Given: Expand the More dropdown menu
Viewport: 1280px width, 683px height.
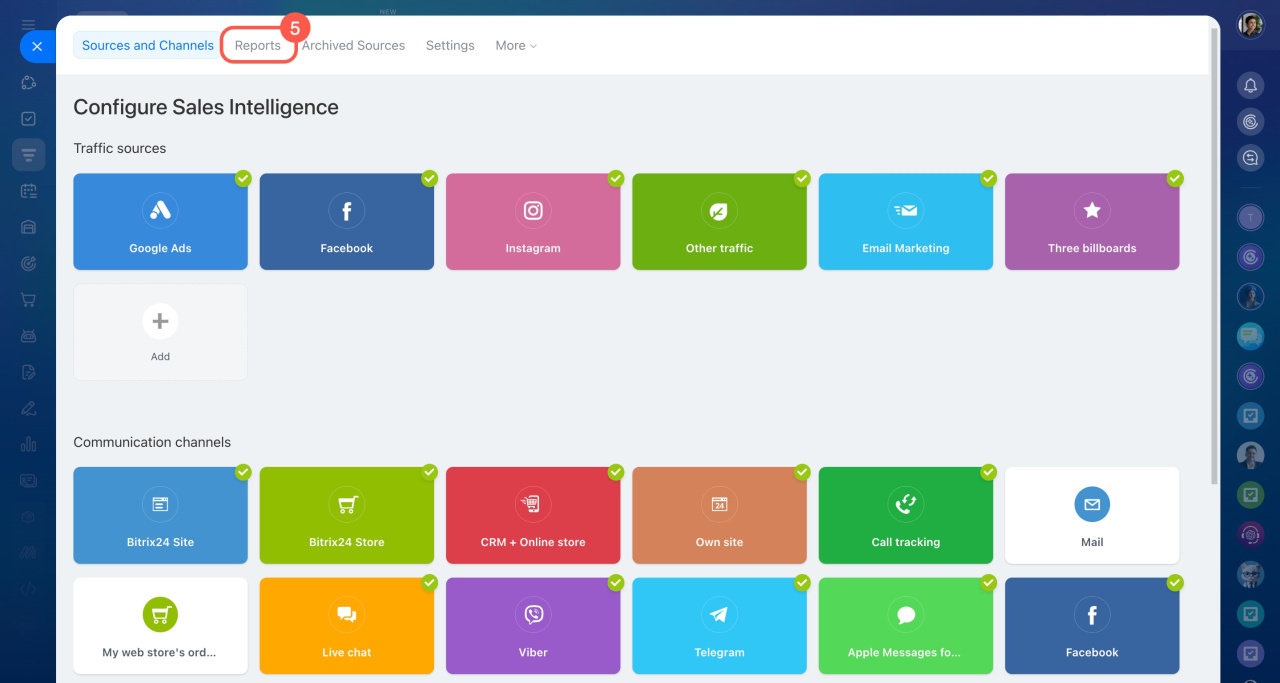Looking at the screenshot, I should 516,45.
